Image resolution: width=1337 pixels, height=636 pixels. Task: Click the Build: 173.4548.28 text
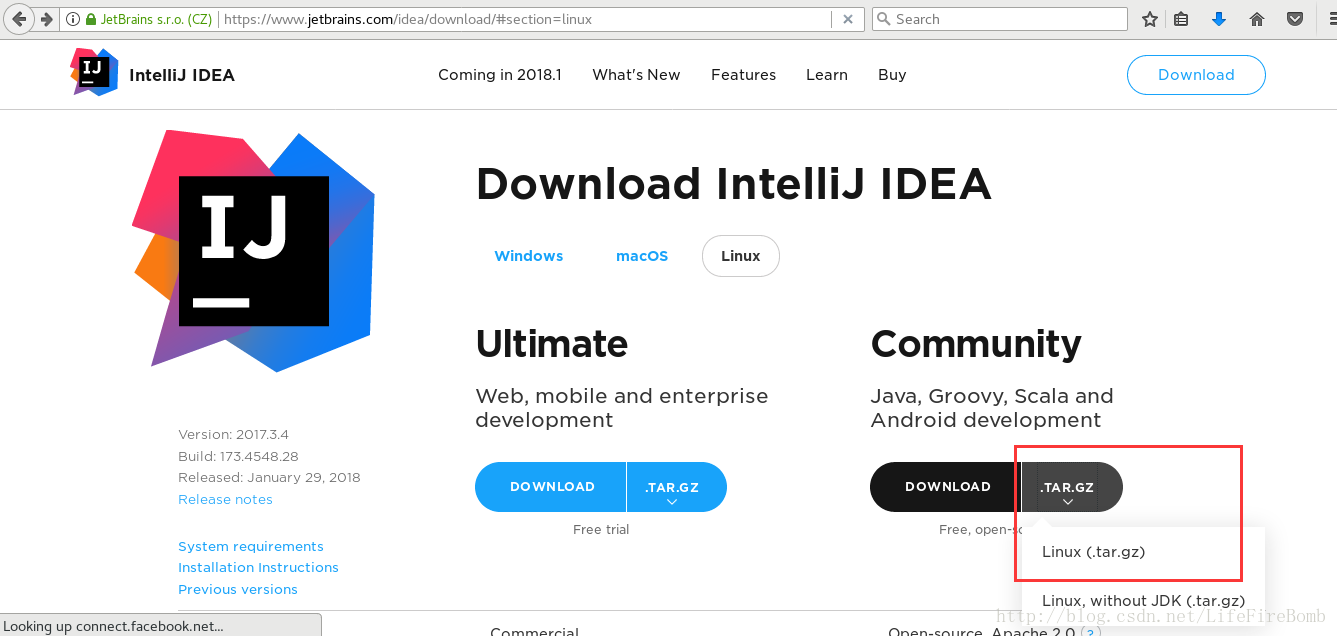point(238,457)
